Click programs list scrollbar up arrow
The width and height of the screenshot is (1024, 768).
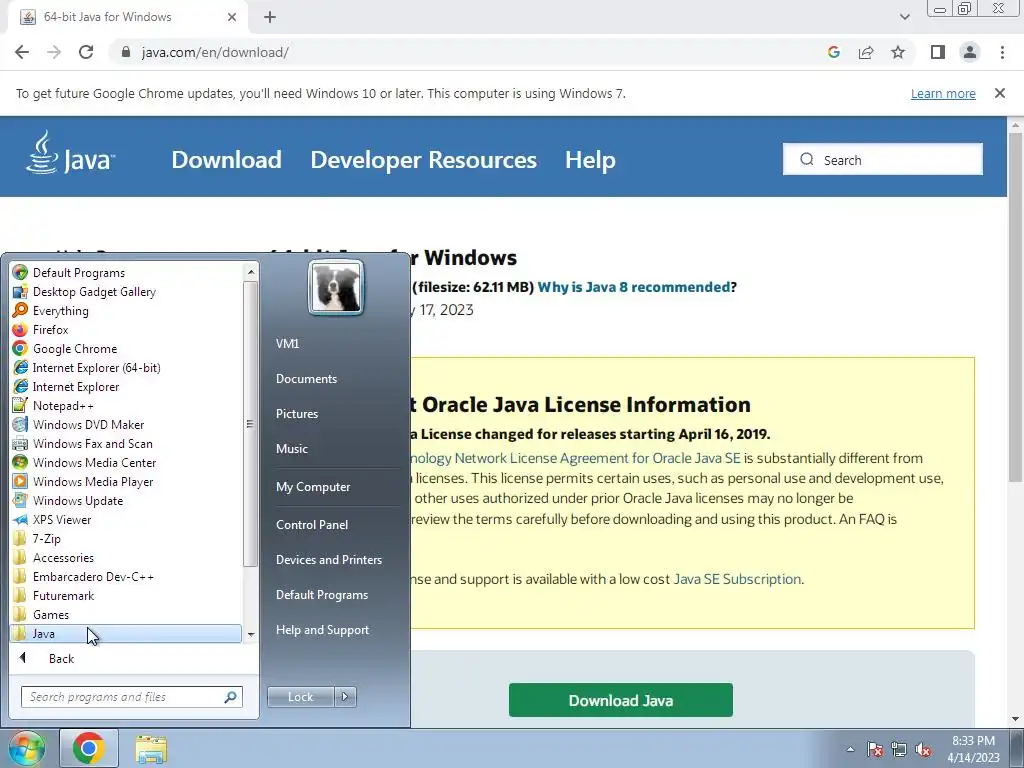(x=251, y=271)
